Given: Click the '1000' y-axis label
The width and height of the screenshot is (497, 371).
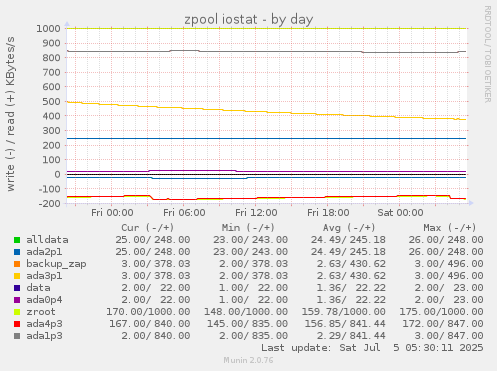Looking at the screenshot, I should click(x=48, y=29).
